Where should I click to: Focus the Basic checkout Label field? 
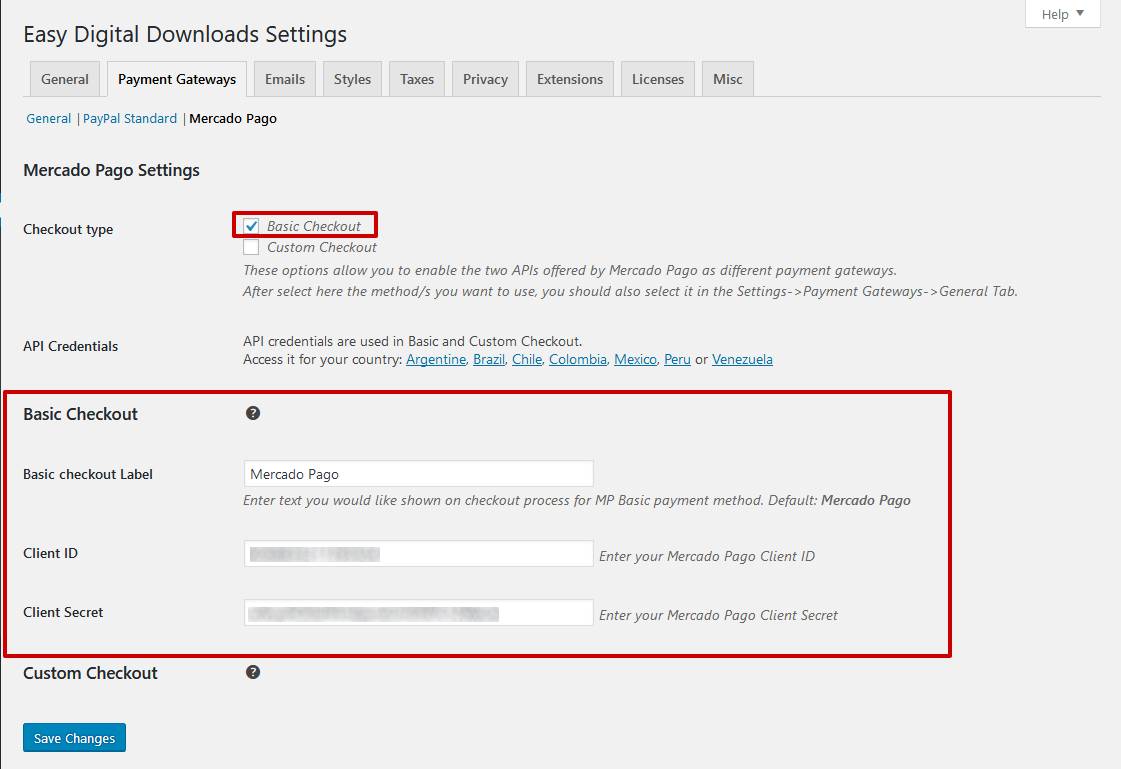coord(418,474)
